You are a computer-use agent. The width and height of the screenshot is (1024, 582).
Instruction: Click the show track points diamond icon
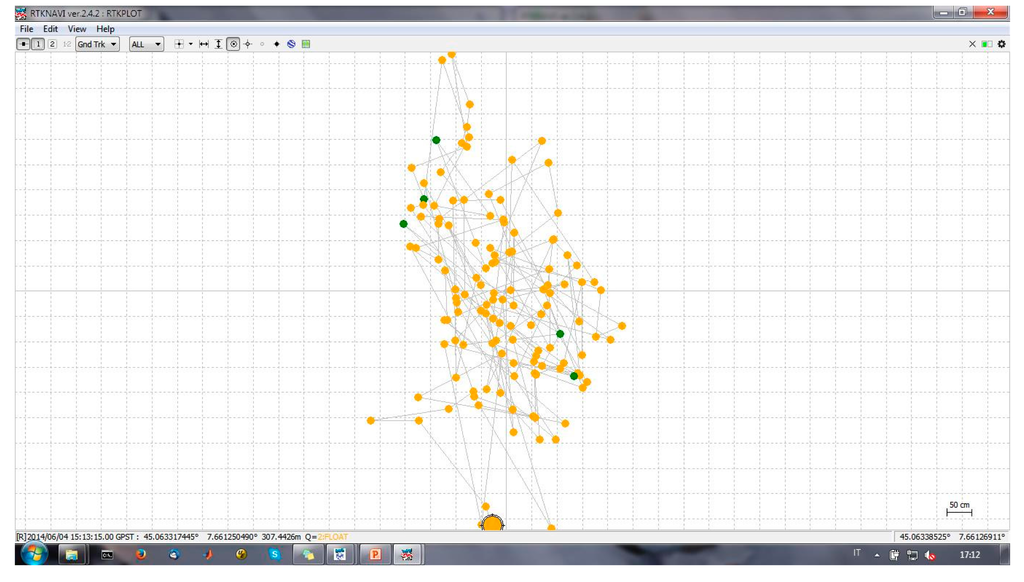pyautogui.click(x=277, y=44)
